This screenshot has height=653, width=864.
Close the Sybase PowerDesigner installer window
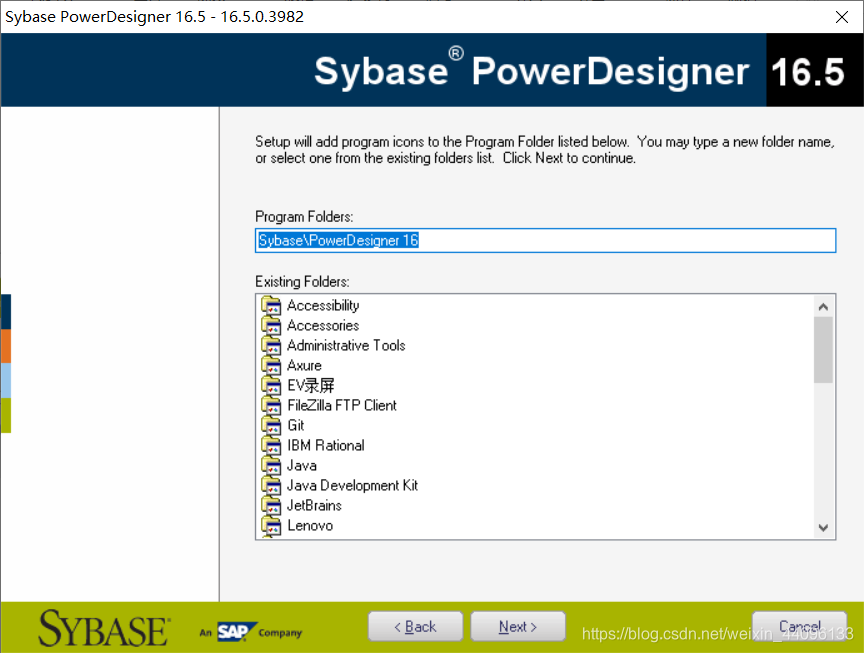tap(842, 17)
